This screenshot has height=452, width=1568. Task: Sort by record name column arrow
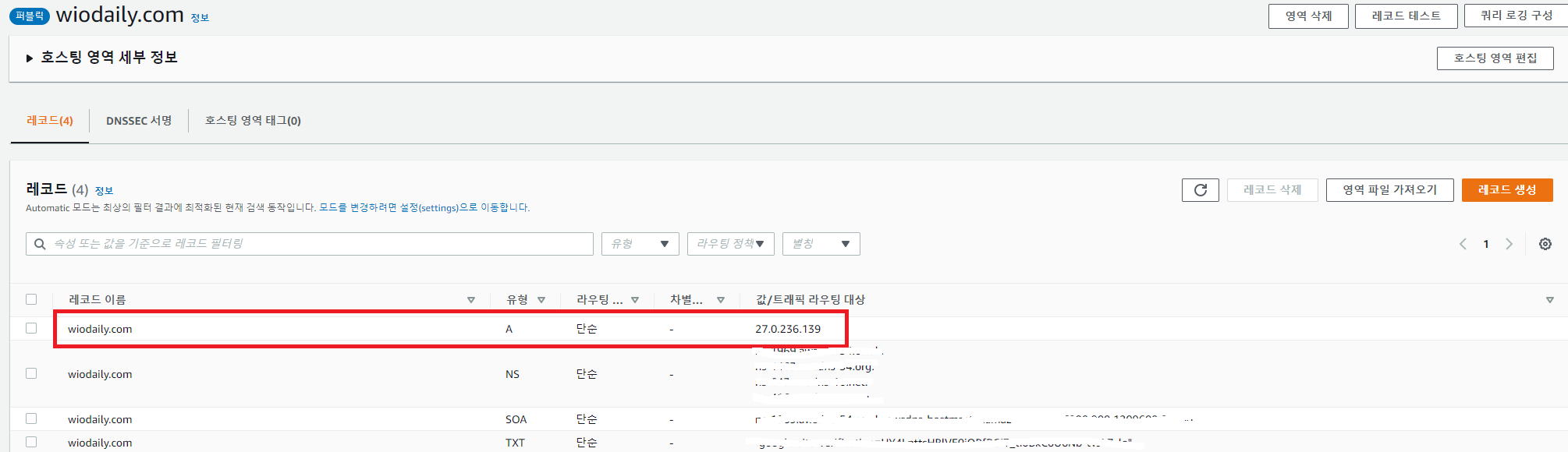[x=471, y=300]
